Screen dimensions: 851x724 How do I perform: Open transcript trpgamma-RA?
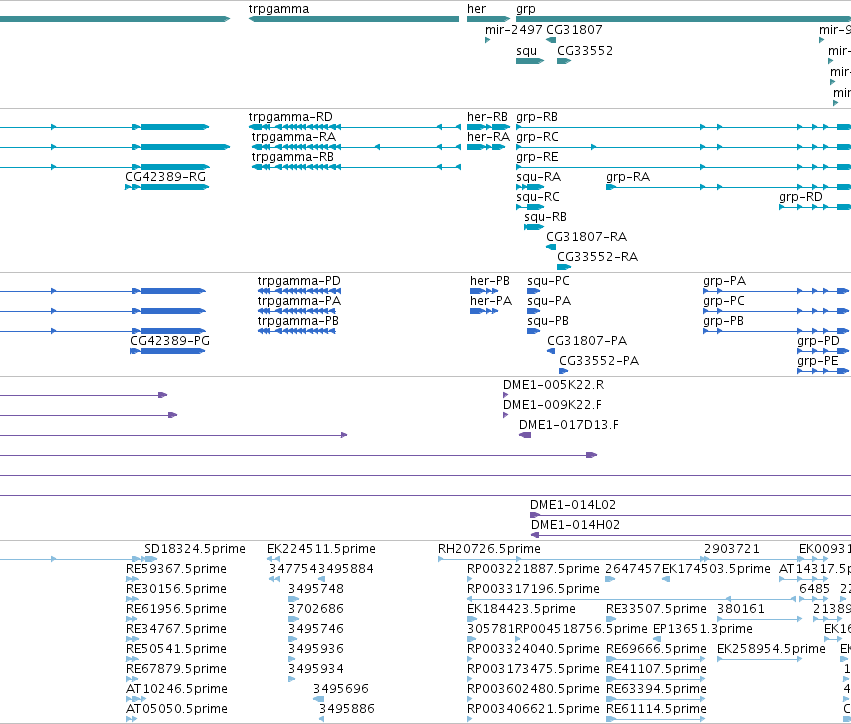point(294,137)
